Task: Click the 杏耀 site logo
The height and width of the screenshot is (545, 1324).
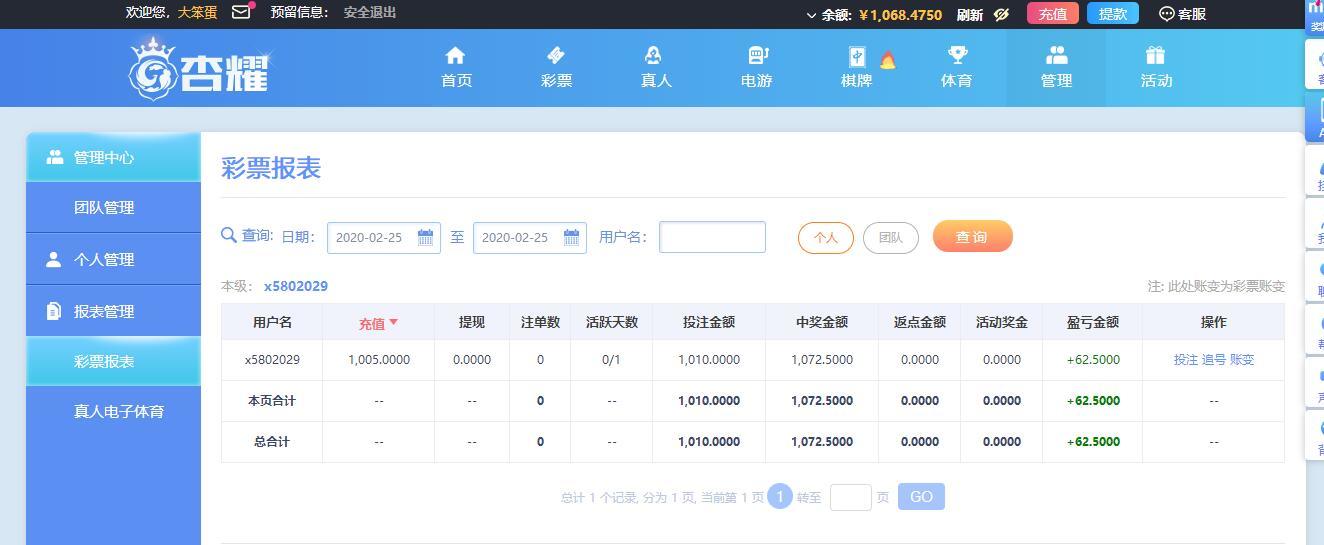Action: [199, 68]
